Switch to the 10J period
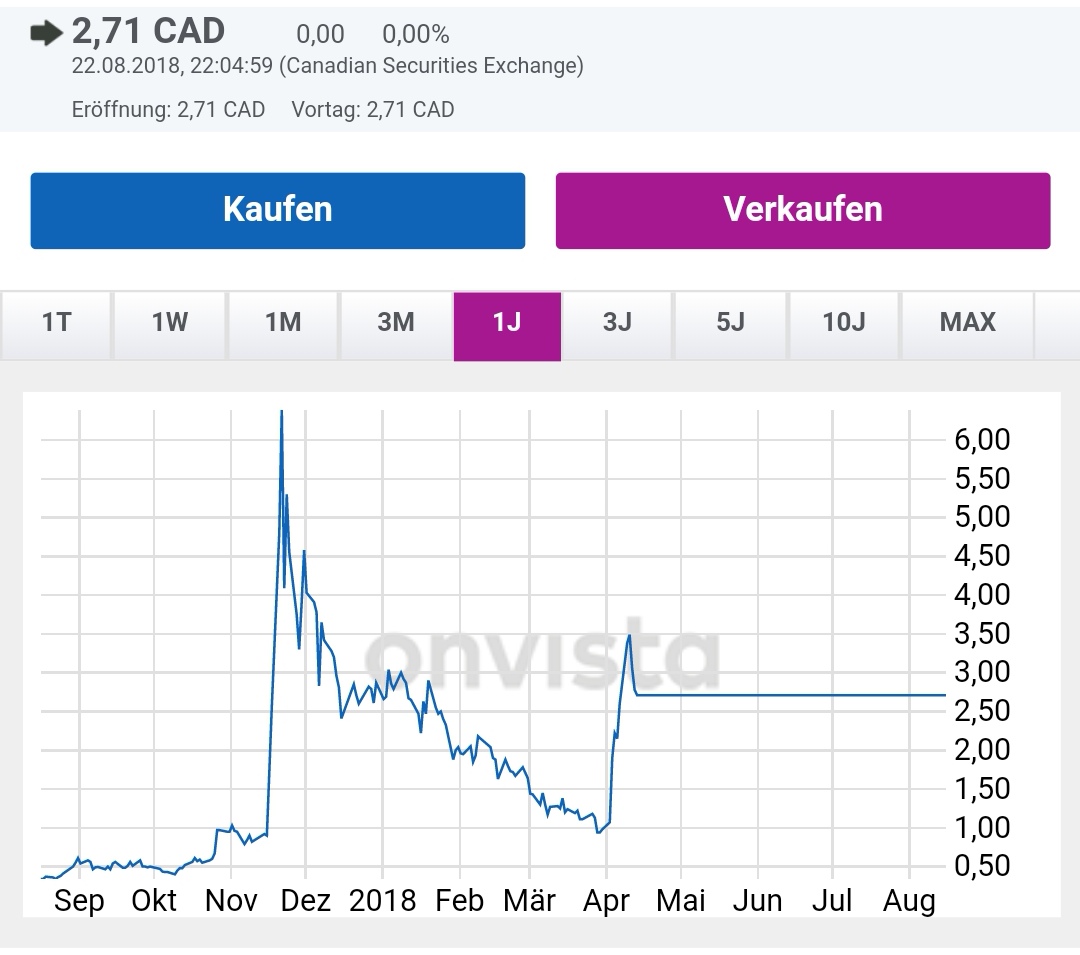 point(843,323)
